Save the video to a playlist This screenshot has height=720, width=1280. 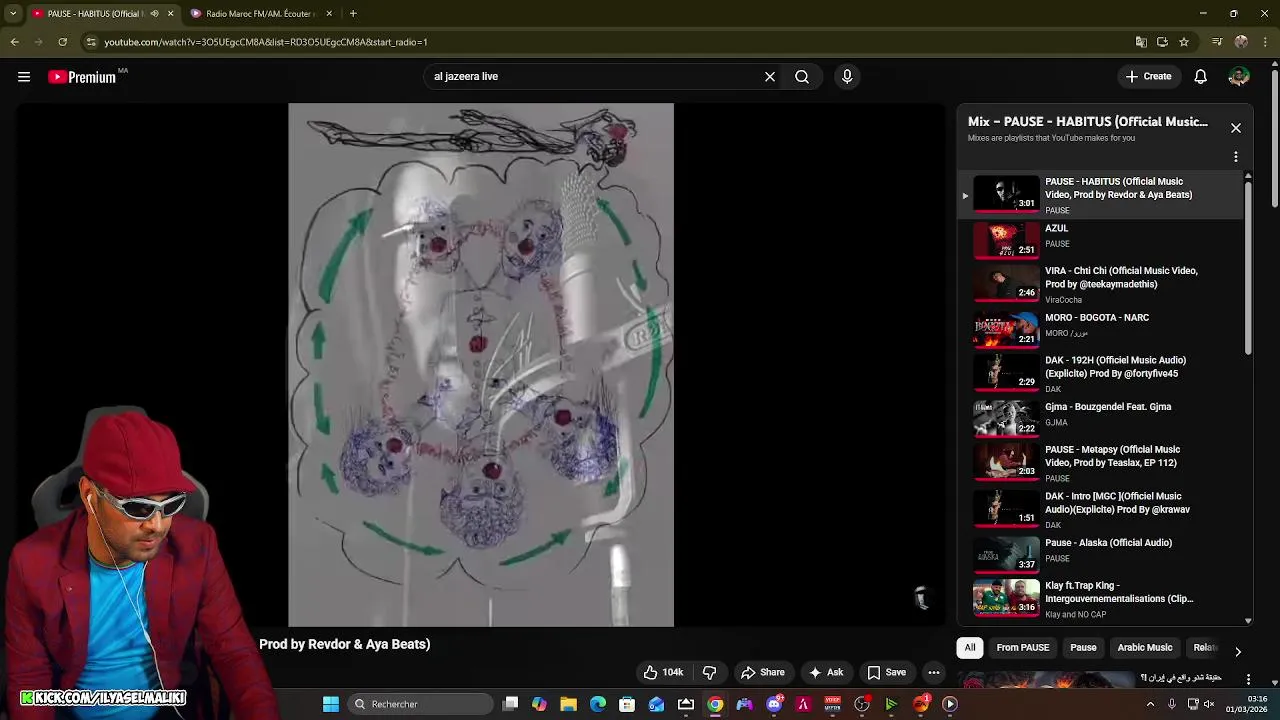pos(886,673)
